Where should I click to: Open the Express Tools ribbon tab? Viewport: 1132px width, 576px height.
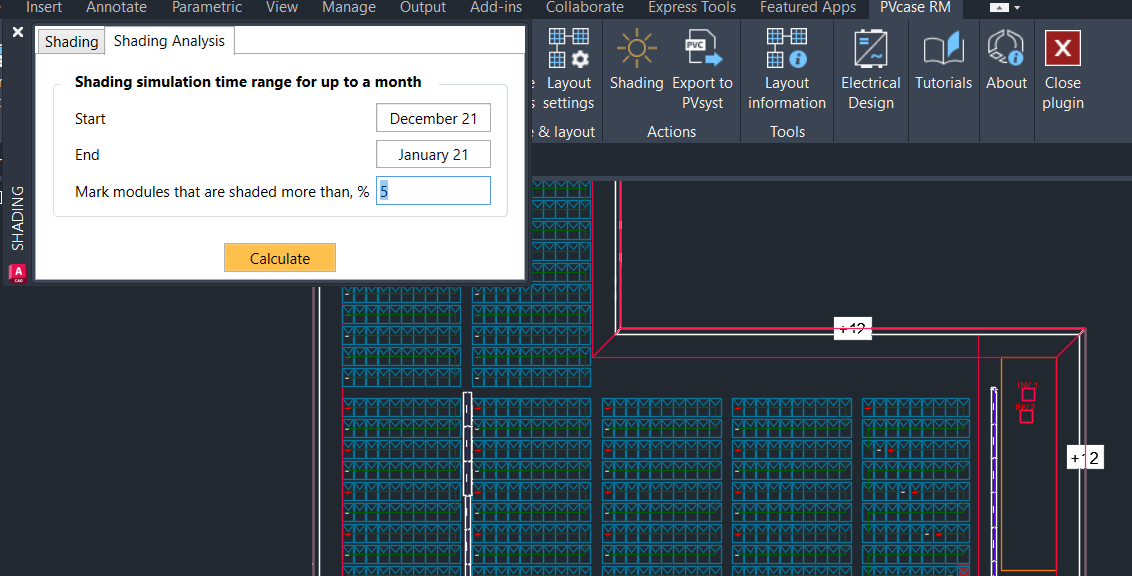pyautogui.click(x=693, y=8)
